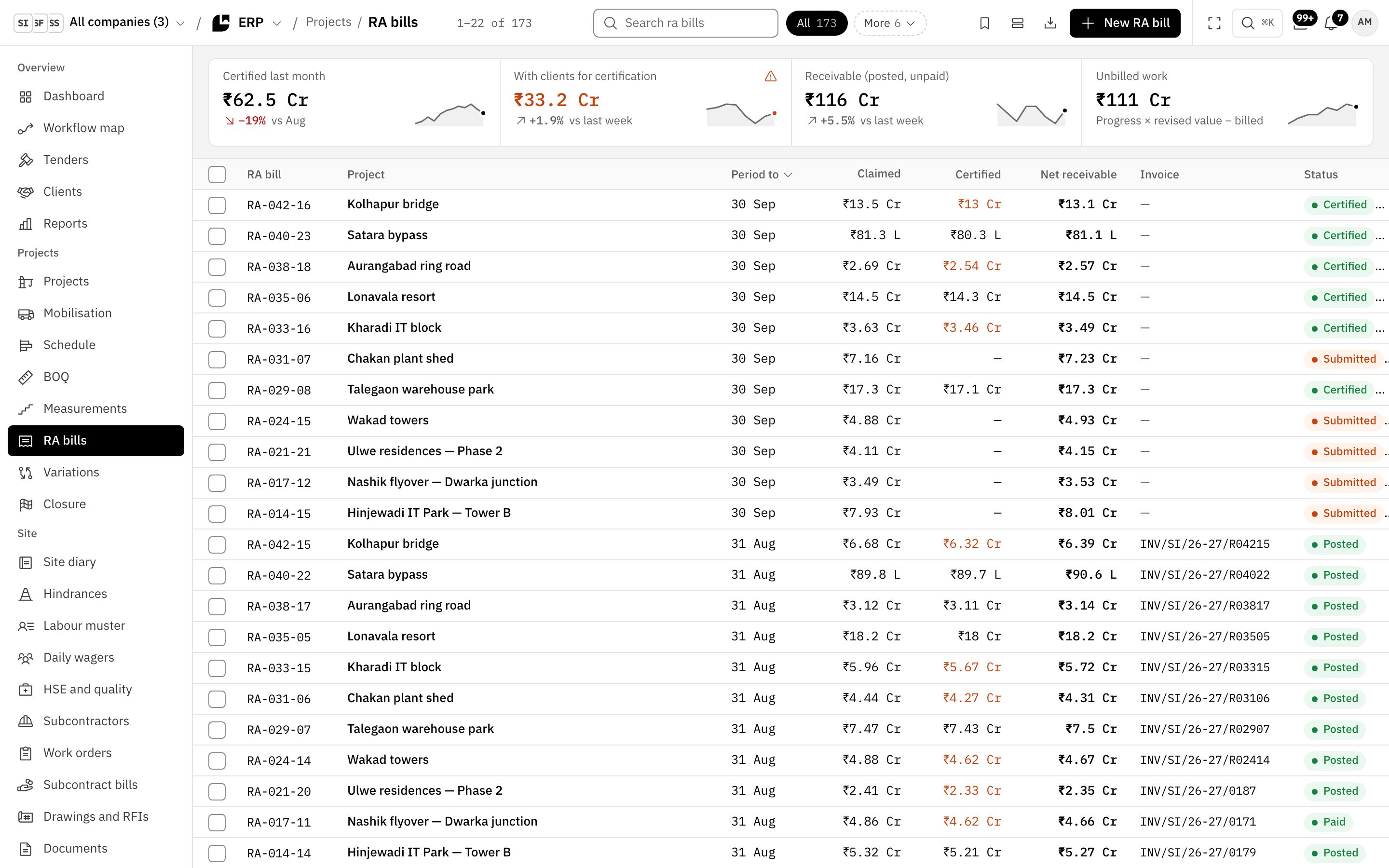
Task: Switch row density with the list view icon
Action: 1017,23
